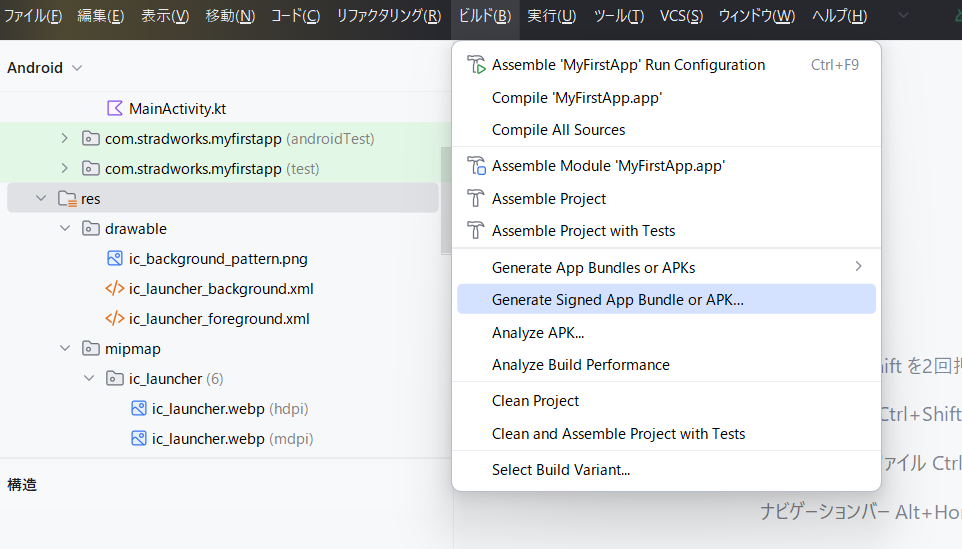This screenshot has width=962, height=549.
Task: Expand the com.stradworks.myfirstapp (androidTest) package
Action: (65, 138)
